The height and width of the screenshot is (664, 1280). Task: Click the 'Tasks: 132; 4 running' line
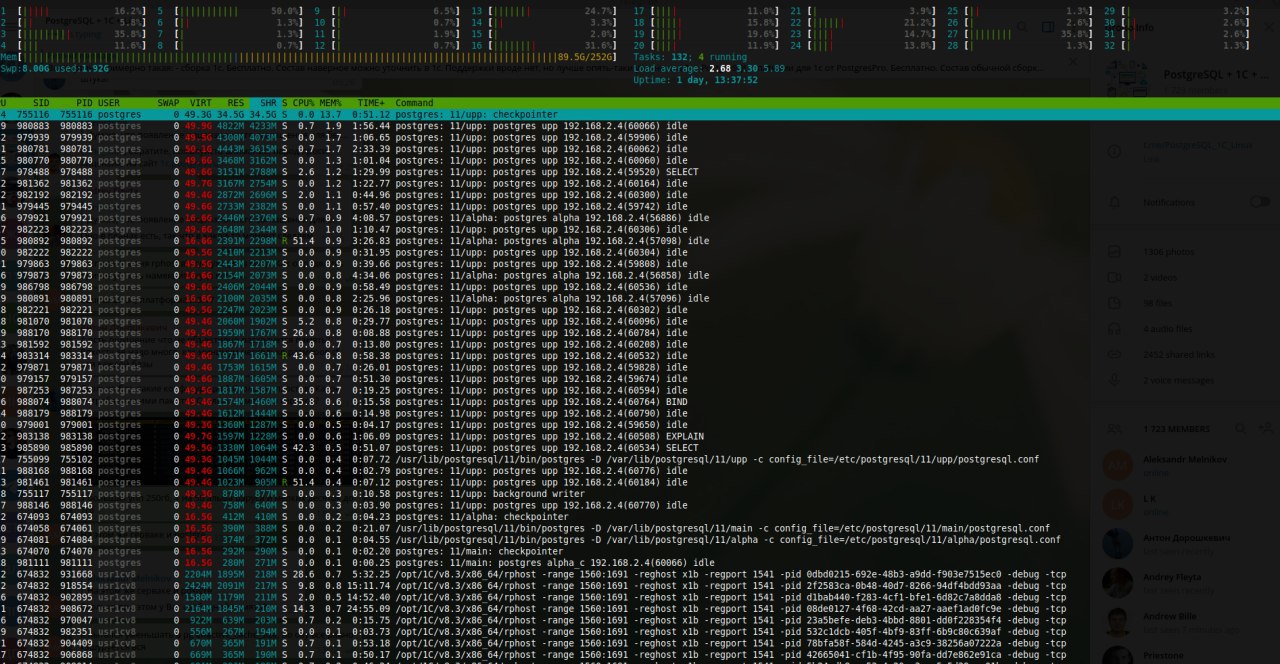[x=690, y=57]
